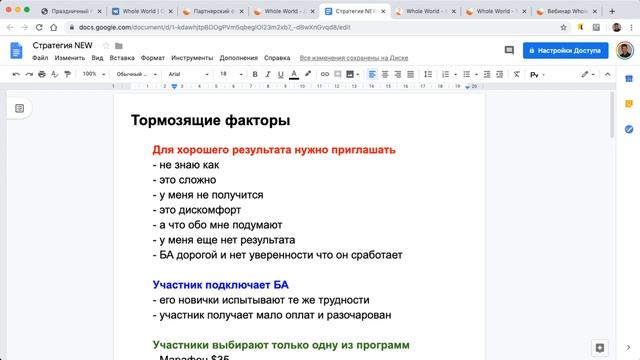Expand the numbered list style arrow

point(456,74)
